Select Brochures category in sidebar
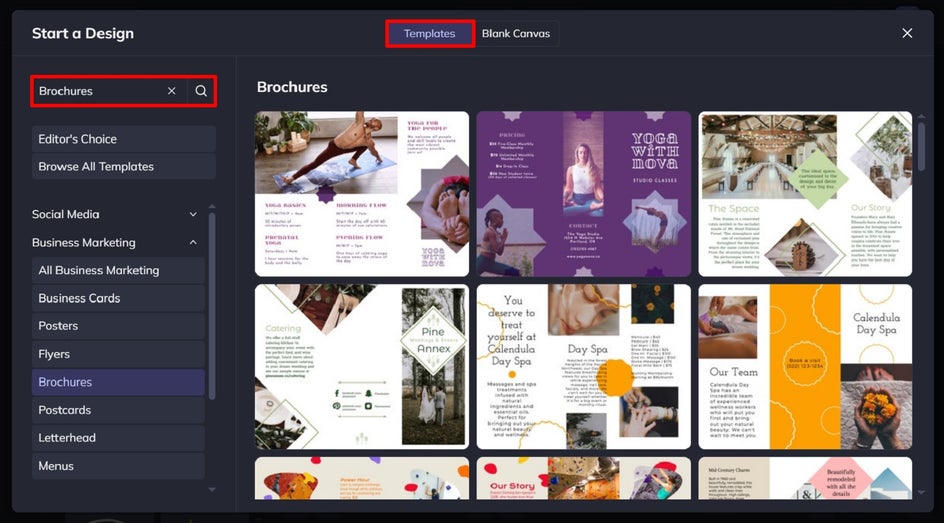944x523 pixels. (118, 382)
